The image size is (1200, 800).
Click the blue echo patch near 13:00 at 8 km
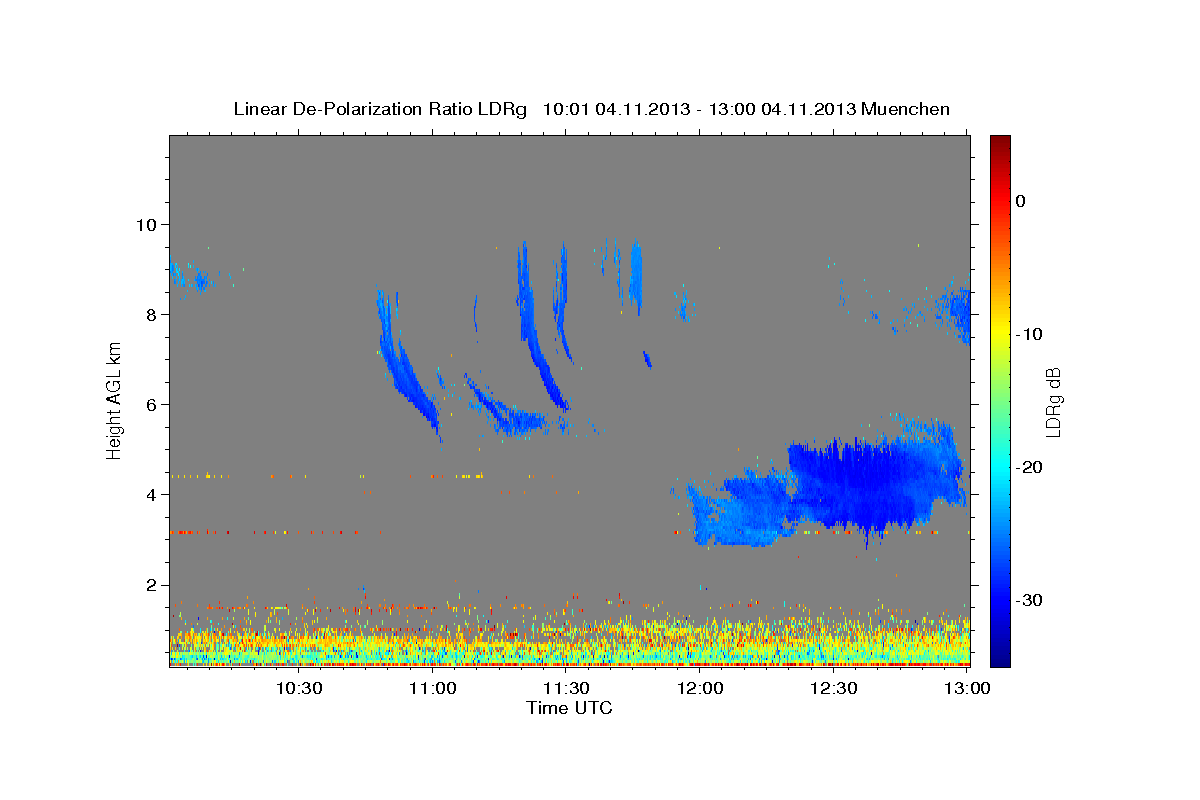click(x=955, y=312)
